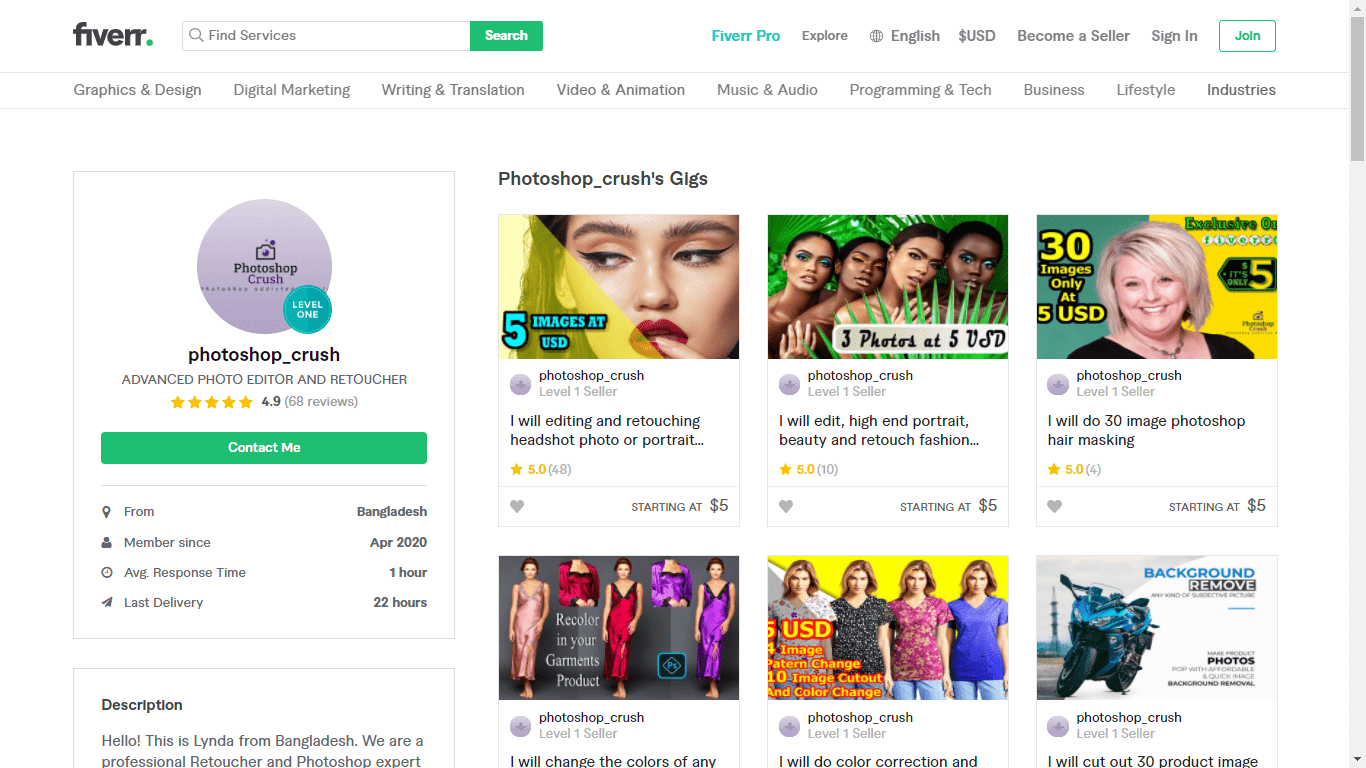Click the 'Apr 2020' member since value
The image size is (1366, 768).
point(398,543)
